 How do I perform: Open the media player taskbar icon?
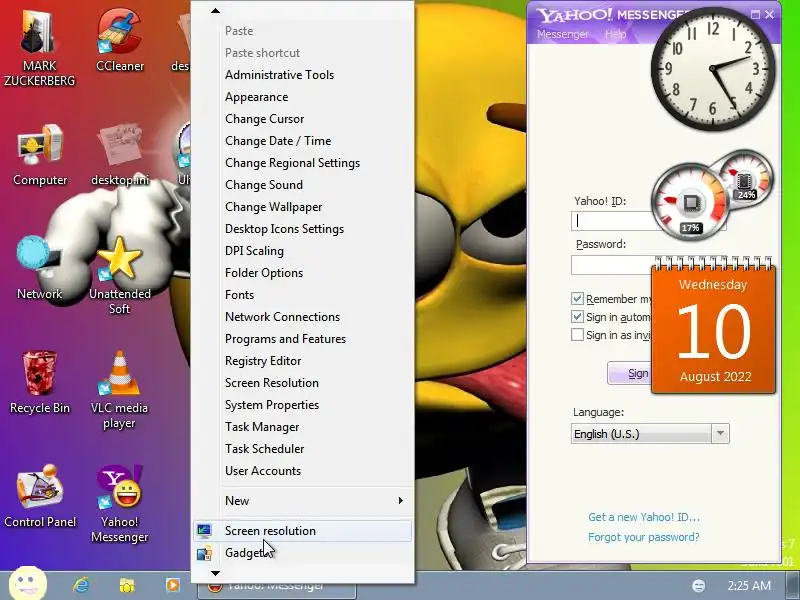click(x=172, y=585)
